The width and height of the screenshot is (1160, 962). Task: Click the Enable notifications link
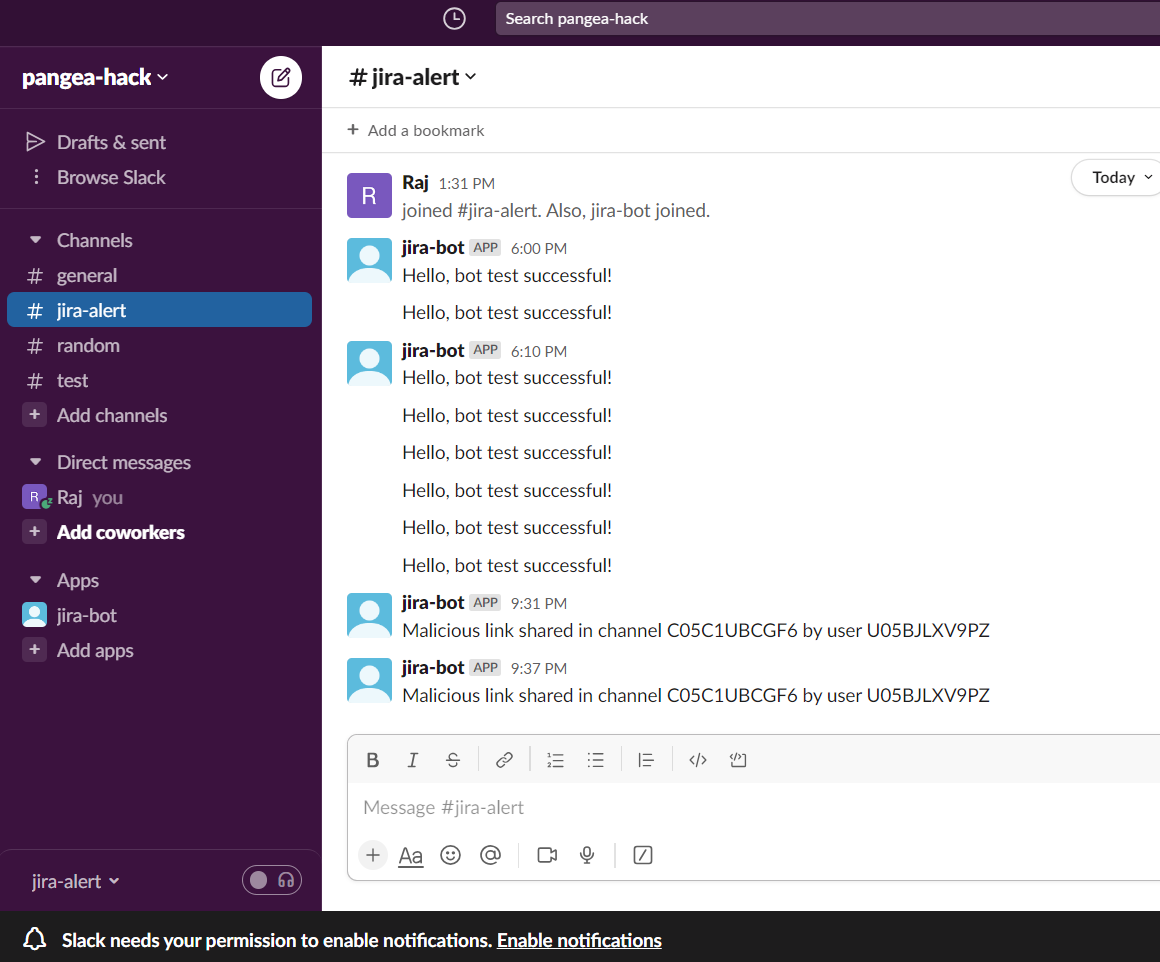(579, 940)
